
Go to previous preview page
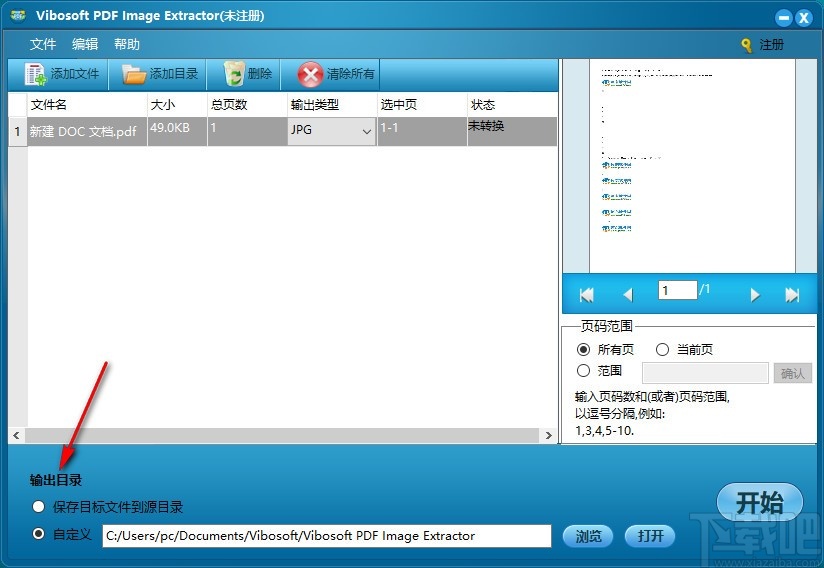click(628, 295)
